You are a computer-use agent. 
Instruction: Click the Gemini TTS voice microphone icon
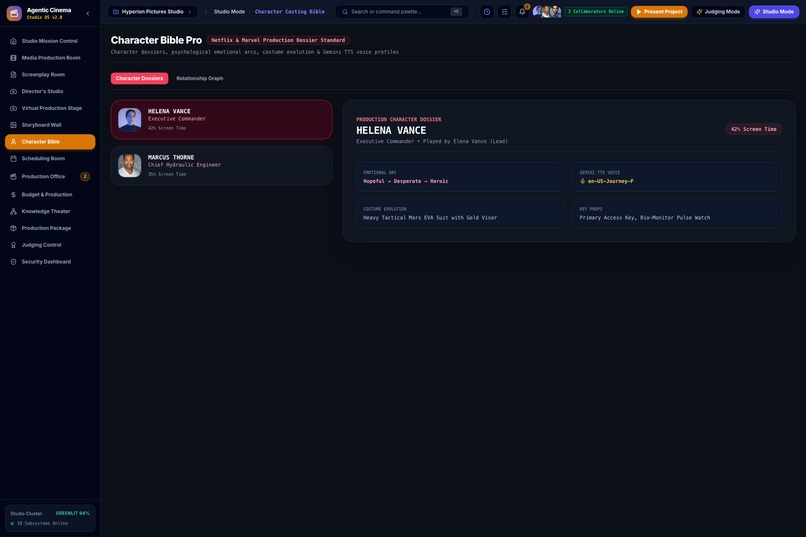582,181
